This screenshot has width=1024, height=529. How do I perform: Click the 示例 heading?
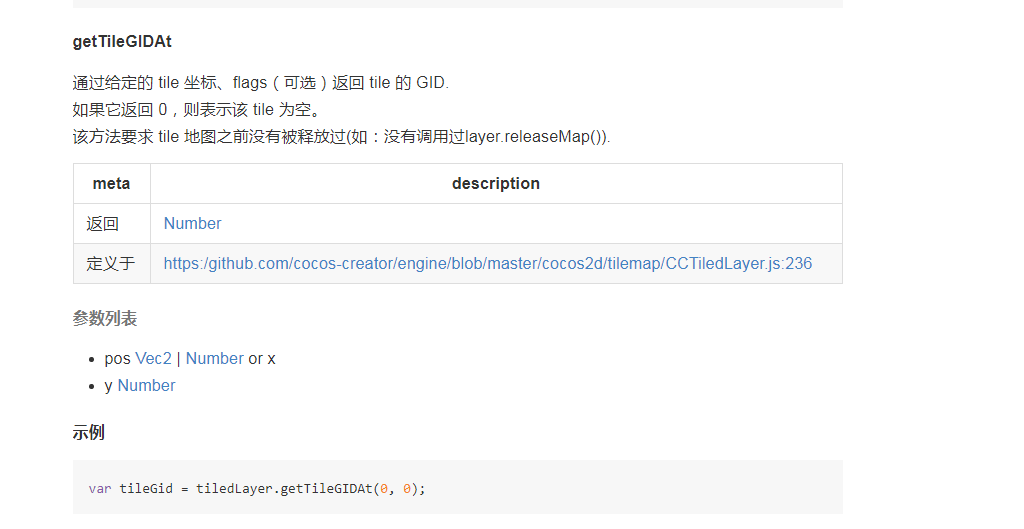coord(89,433)
